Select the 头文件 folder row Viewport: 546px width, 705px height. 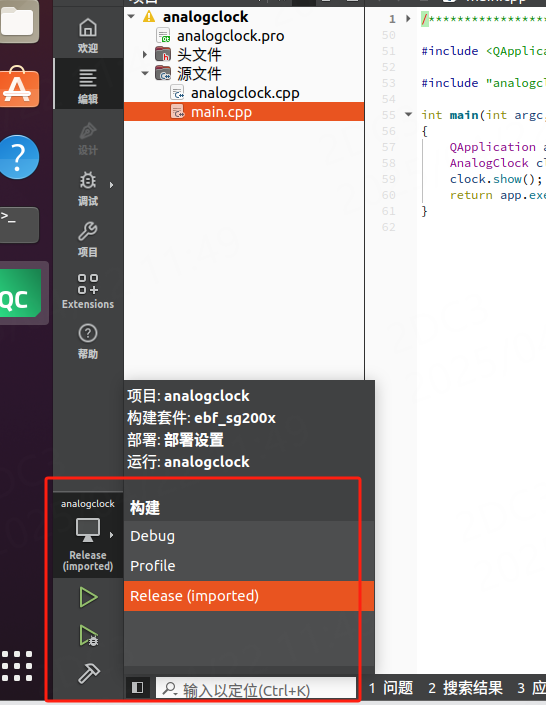(x=244, y=54)
